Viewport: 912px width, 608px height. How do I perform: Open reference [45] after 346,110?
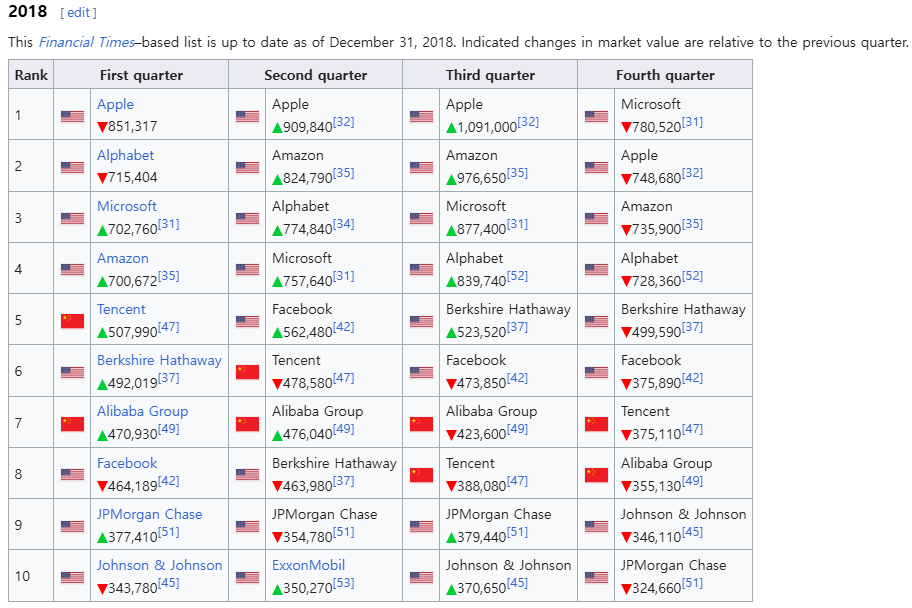coord(692,532)
